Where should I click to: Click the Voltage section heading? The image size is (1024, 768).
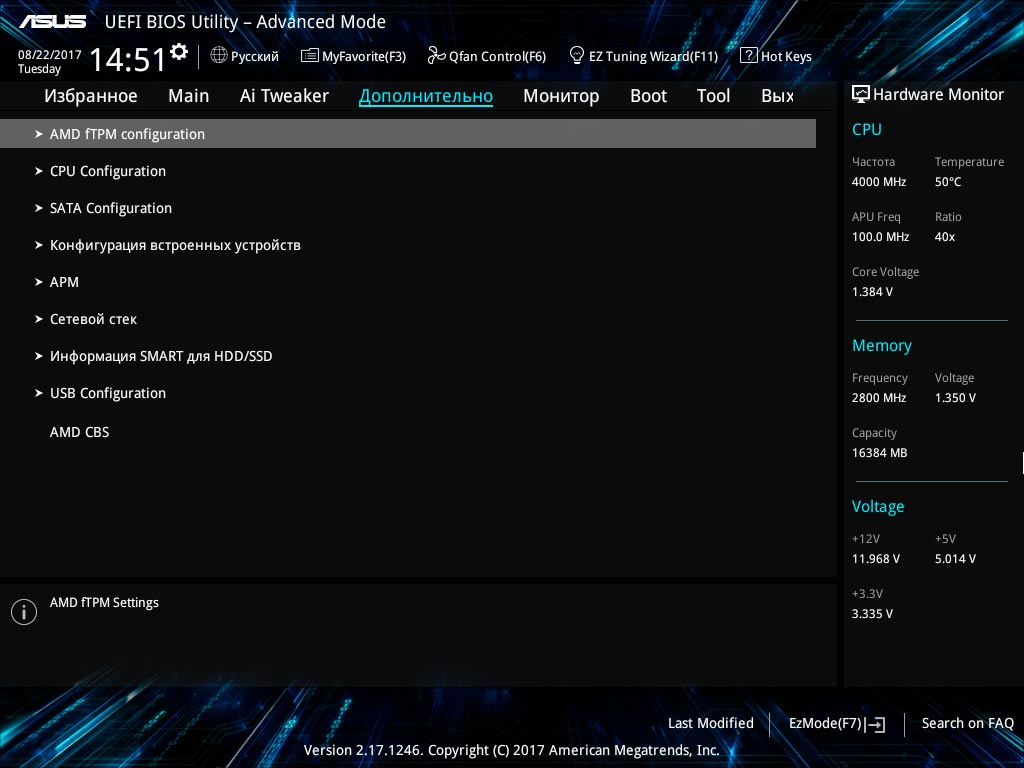(x=878, y=507)
